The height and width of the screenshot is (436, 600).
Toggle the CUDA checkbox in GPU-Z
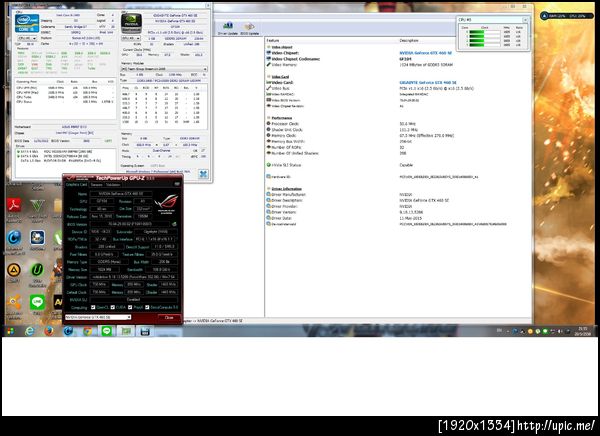coord(112,307)
